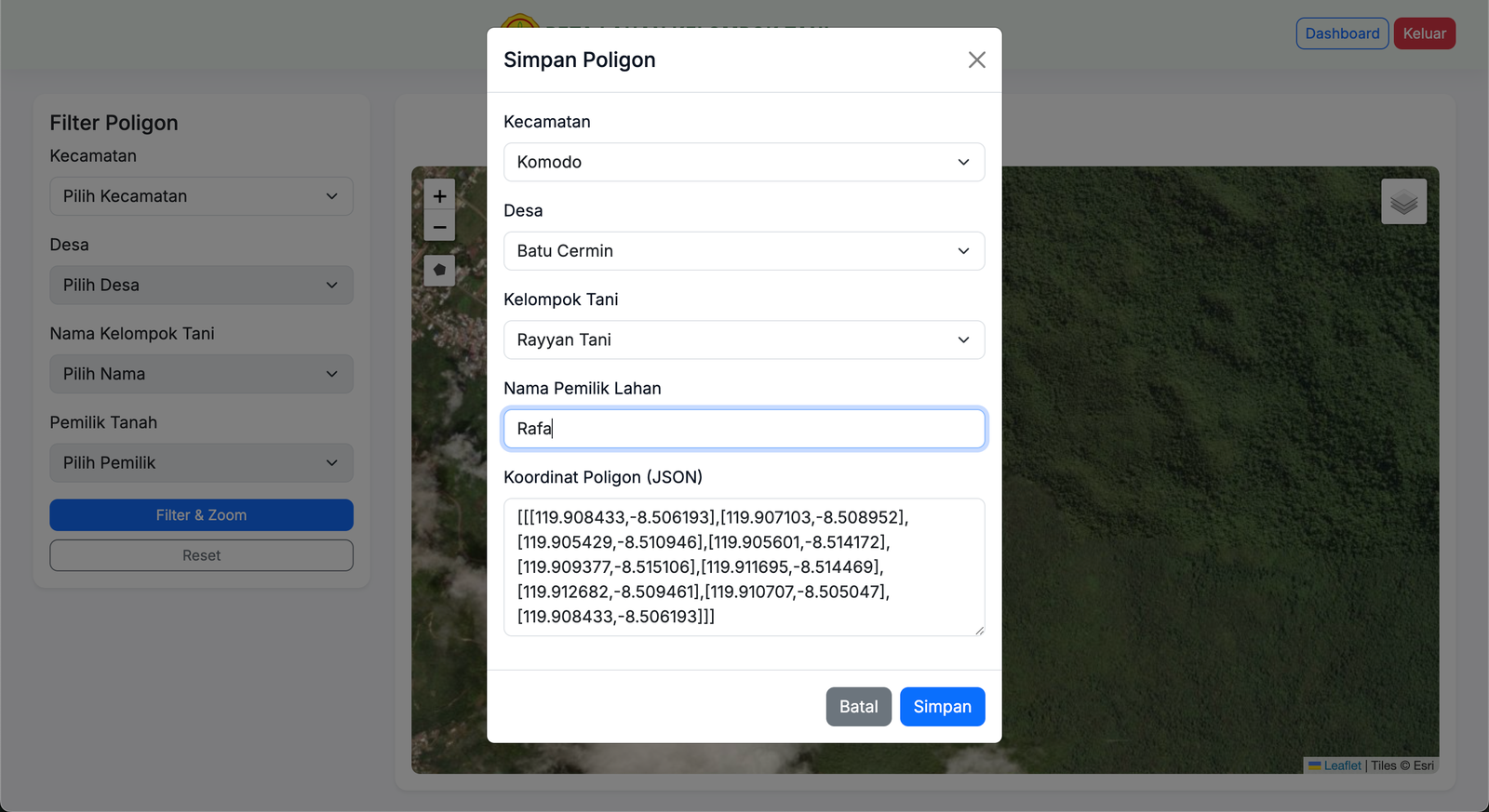Open the Pilih Pemilik filter dropdown
The height and width of the screenshot is (812, 1489).
click(201, 463)
